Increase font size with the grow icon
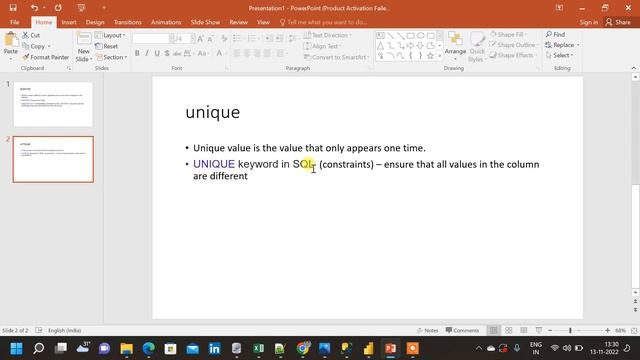Screen dimensions: 640x360 [200, 39]
